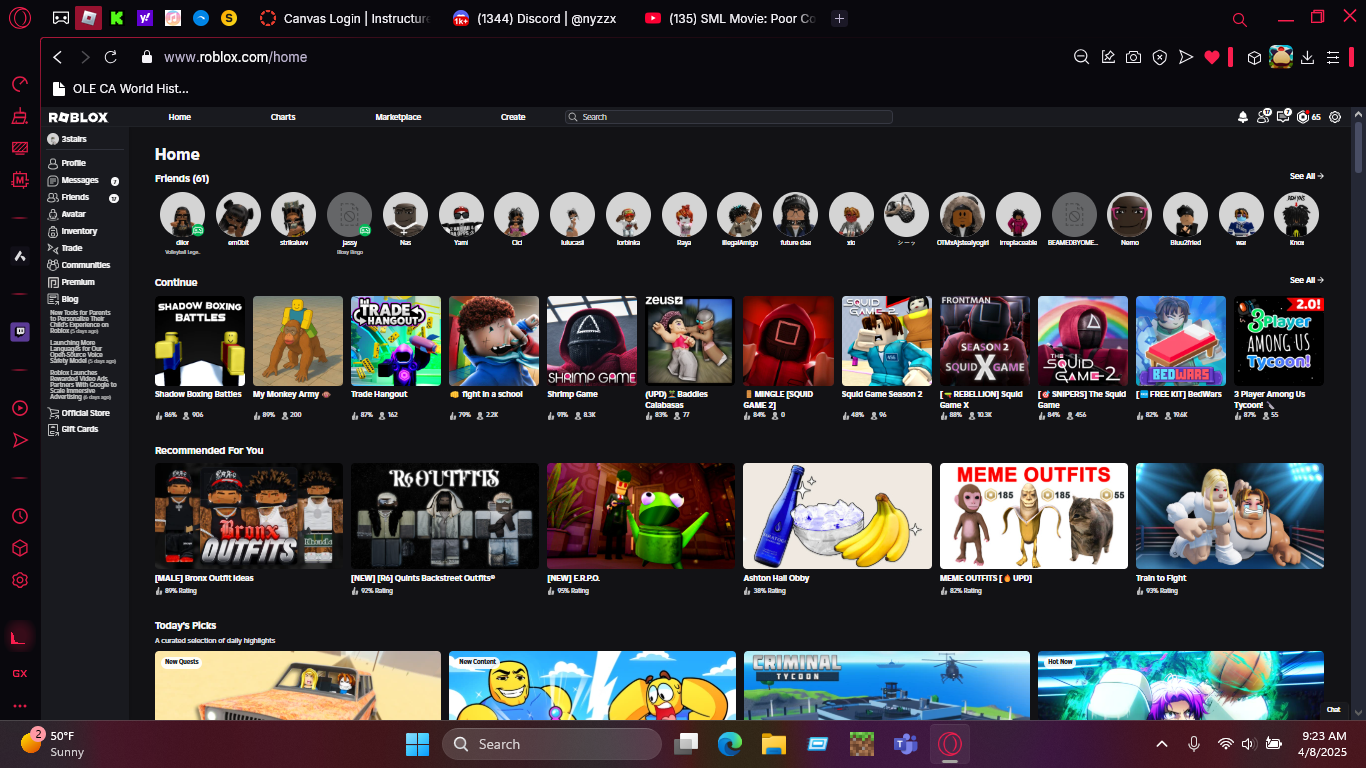Click the Roblox notifications bell
Image resolution: width=1366 pixels, height=768 pixels.
click(1243, 117)
